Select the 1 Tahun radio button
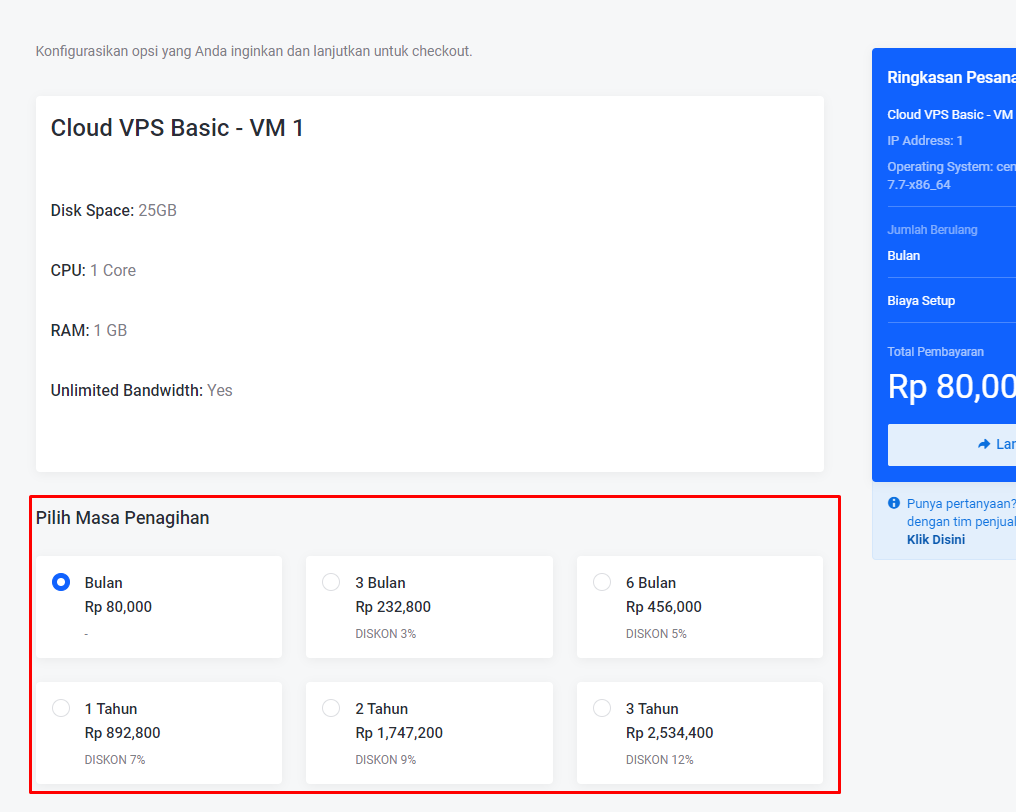This screenshot has height=812, width=1016. [x=61, y=708]
